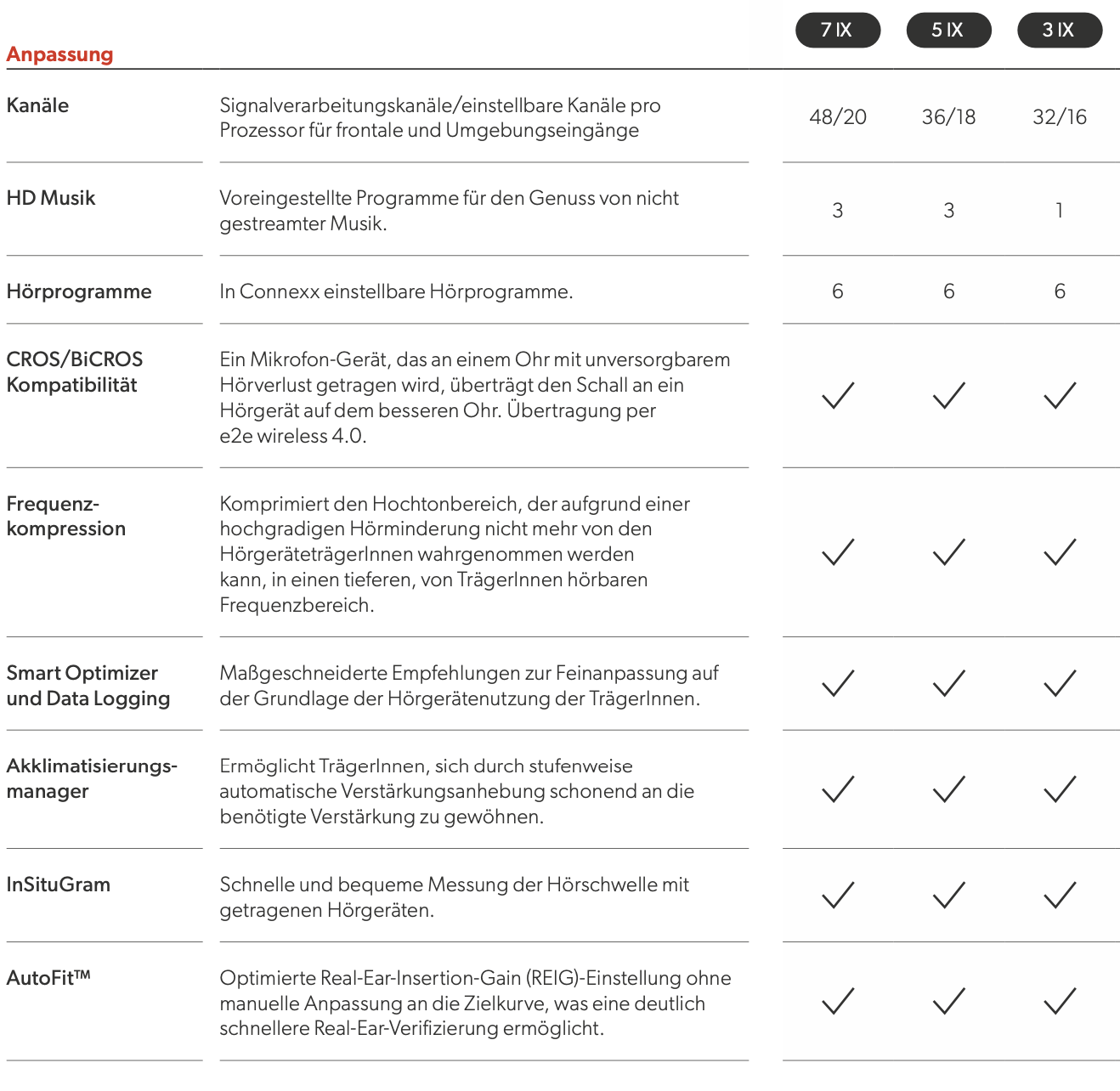The image size is (1120, 1091).
Task: Click the AutoFit feature label
Action: point(48,978)
